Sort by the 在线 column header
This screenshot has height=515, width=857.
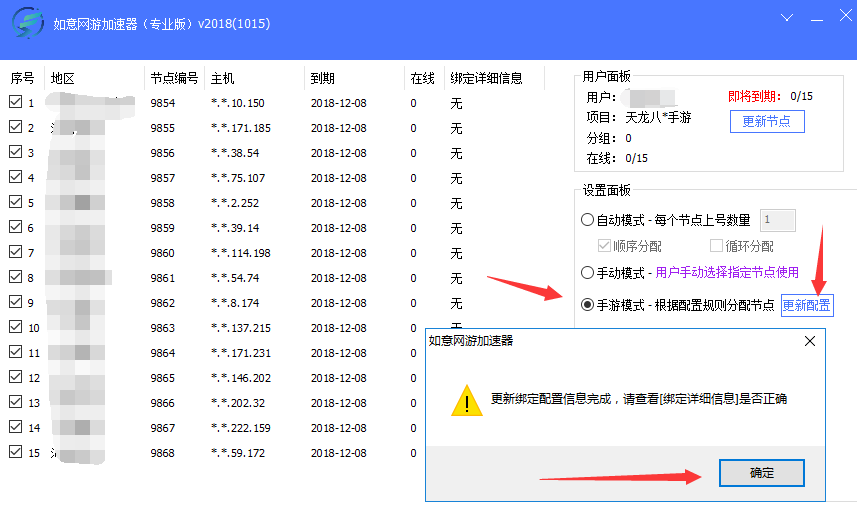click(424, 78)
